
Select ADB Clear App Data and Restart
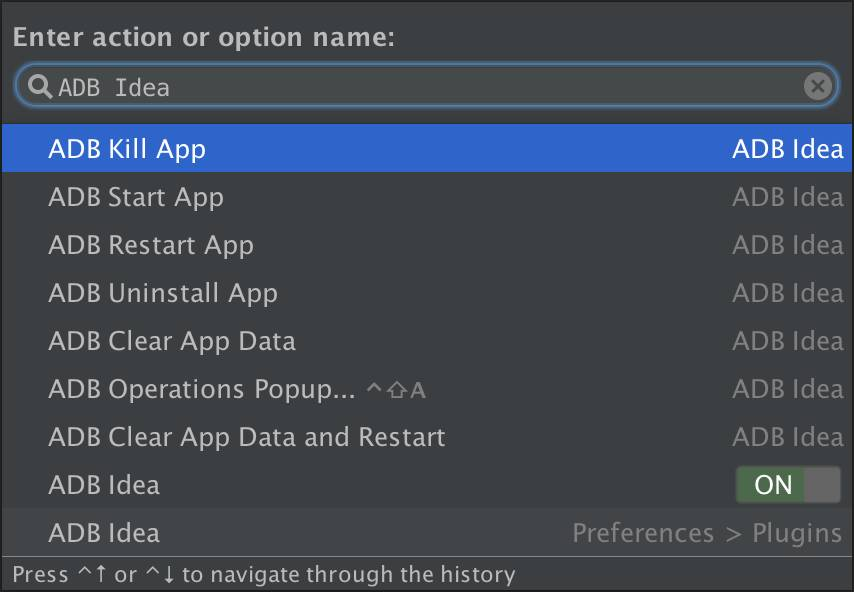pyautogui.click(x=247, y=437)
